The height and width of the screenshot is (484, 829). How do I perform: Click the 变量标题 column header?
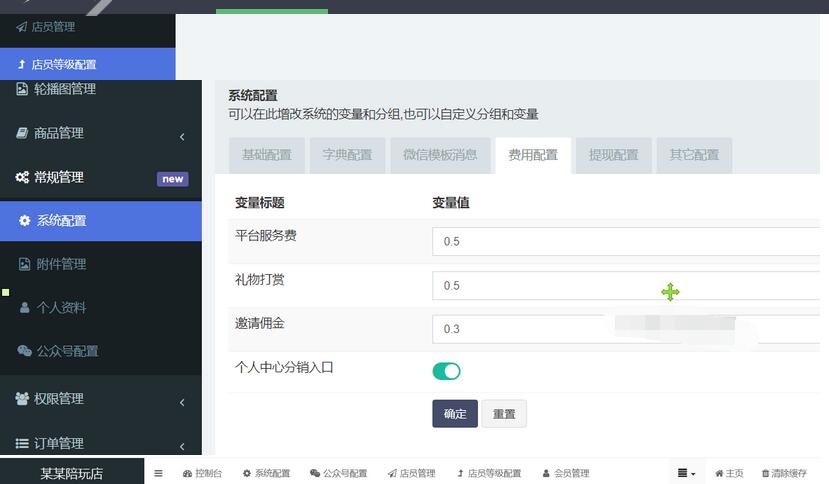pos(260,203)
